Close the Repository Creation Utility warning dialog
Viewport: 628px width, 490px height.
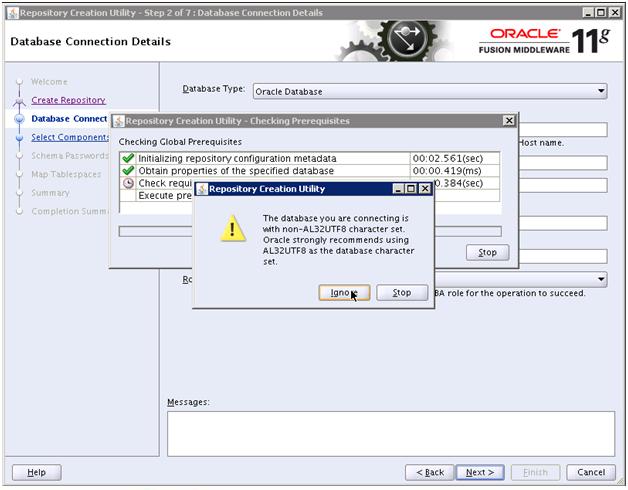pyautogui.click(x=425, y=189)
